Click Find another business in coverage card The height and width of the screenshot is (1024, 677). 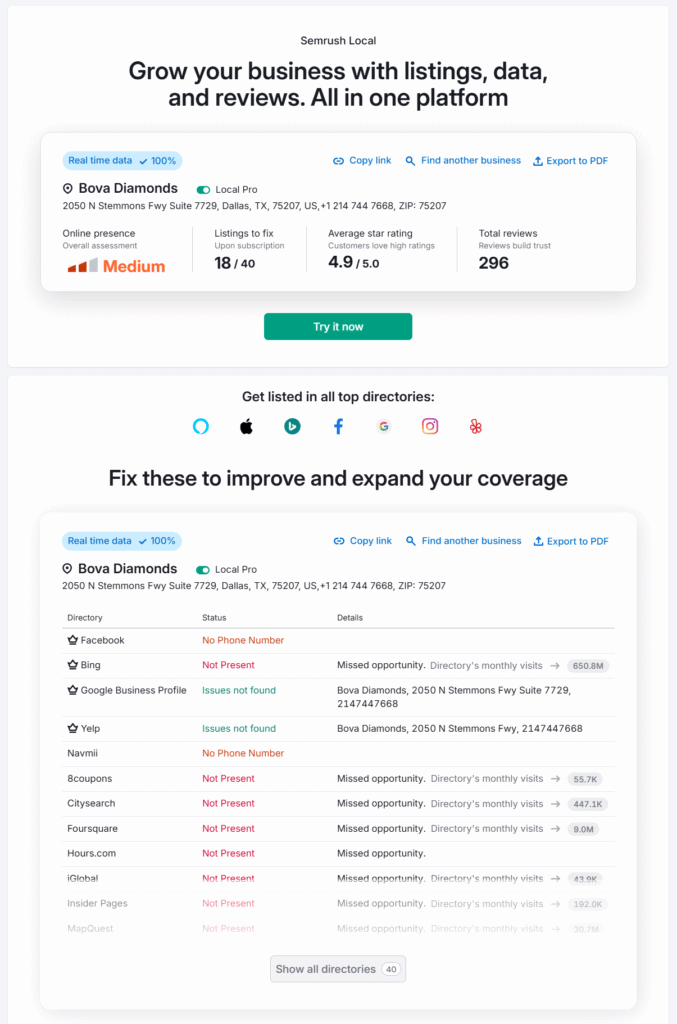click(x=464, y=541)
